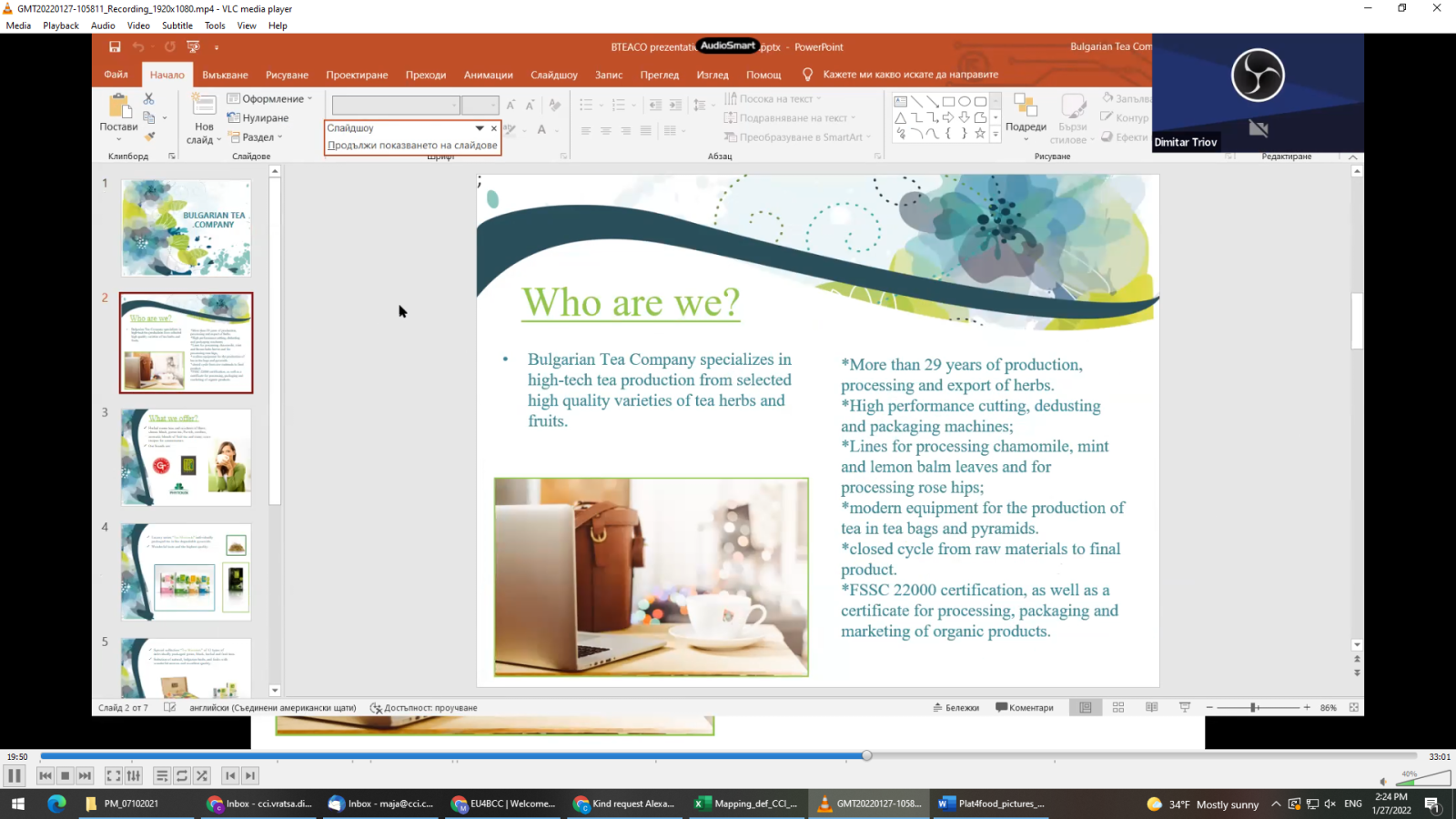Viewport: 1456px width, 819px height.
Task: Open the Преобразуване в SmartArt dropdown
Action: coord(798,136)
